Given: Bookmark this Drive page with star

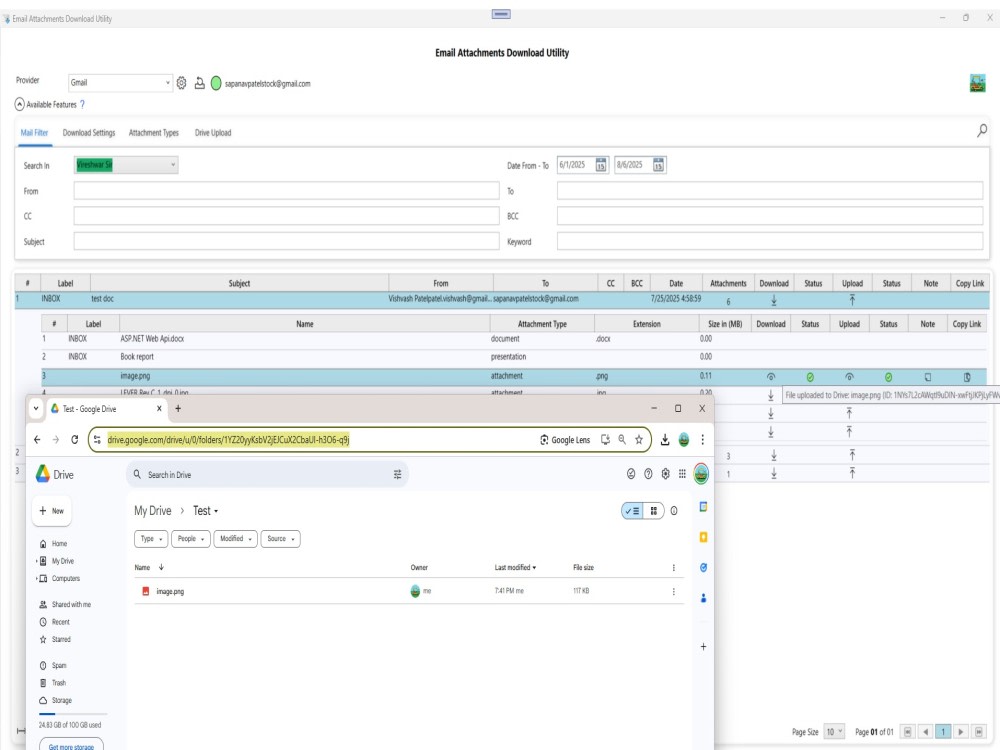Looking at the screenshot, I should [638, 439].
